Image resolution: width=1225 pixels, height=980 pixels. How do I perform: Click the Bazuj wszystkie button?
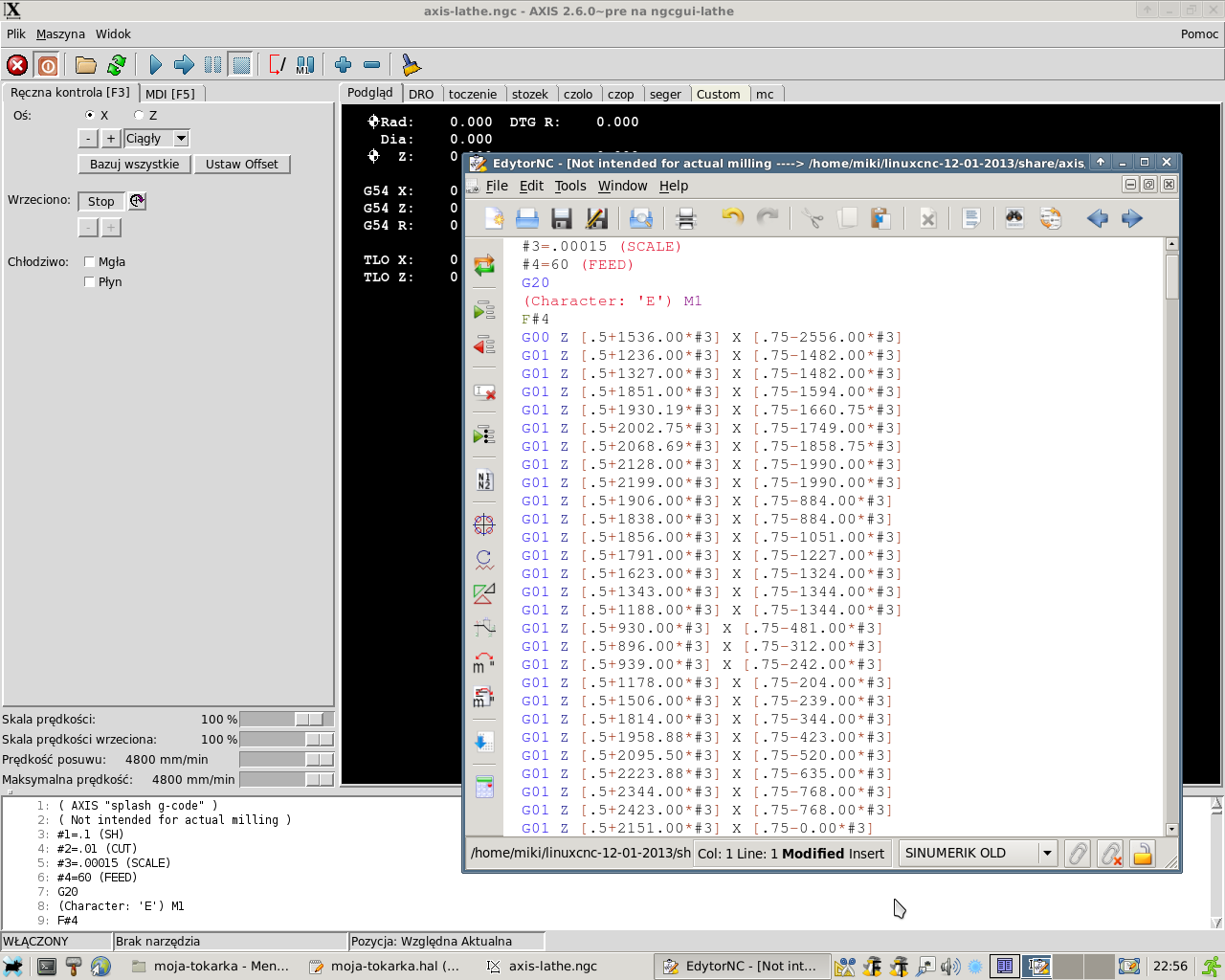point(134,164)
